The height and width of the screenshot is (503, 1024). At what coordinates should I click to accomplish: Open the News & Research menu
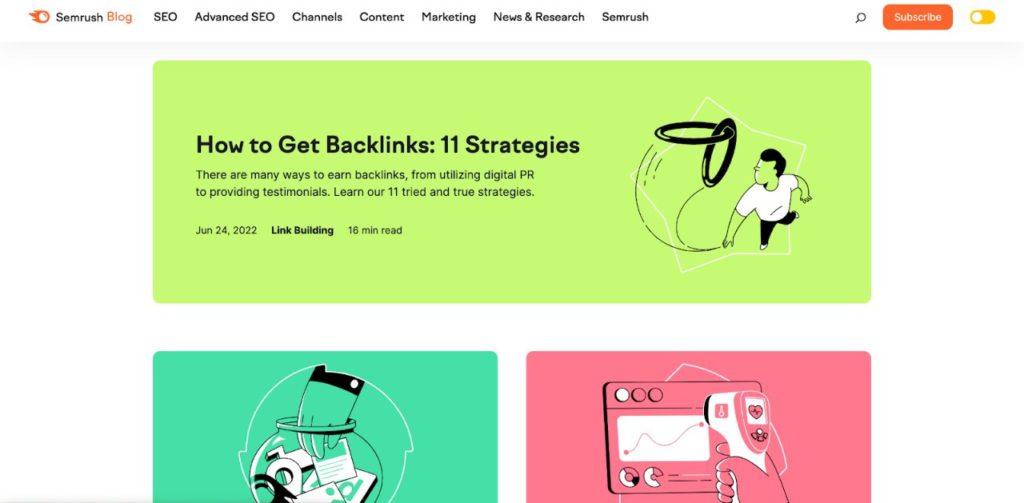click(x=539, y=17)
